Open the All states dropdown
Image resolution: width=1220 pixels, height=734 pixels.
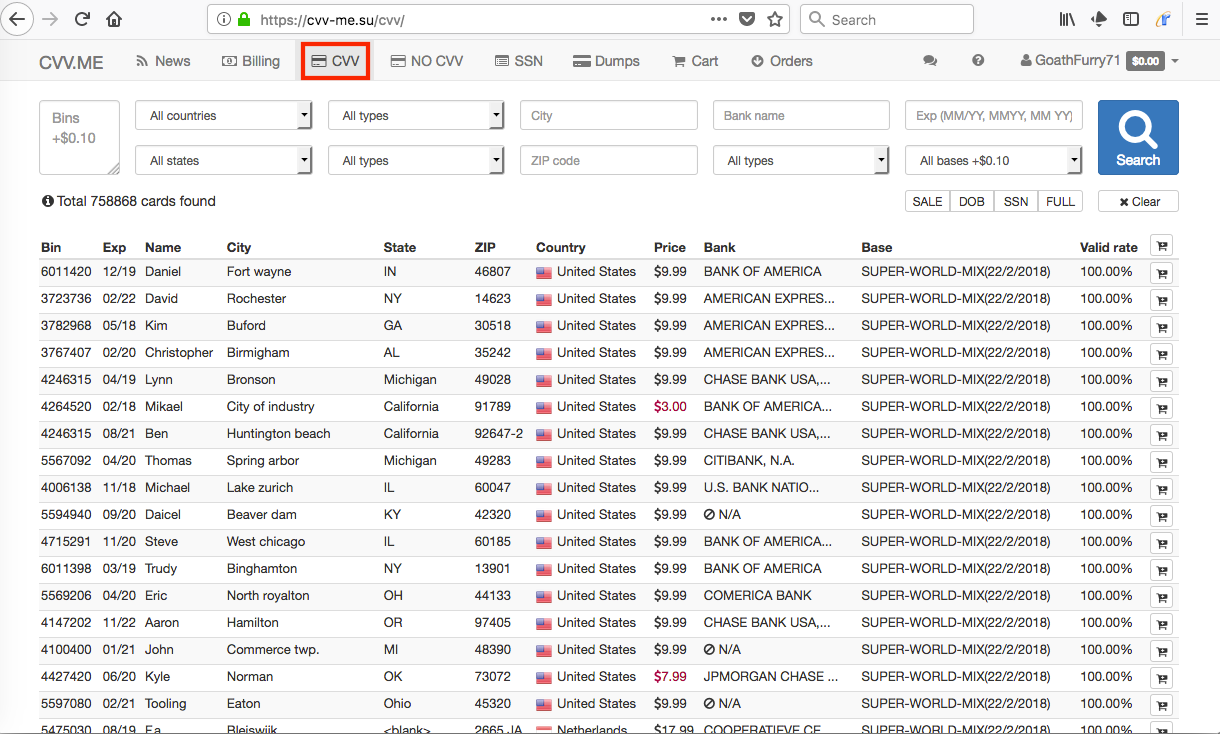click(224, 160)
